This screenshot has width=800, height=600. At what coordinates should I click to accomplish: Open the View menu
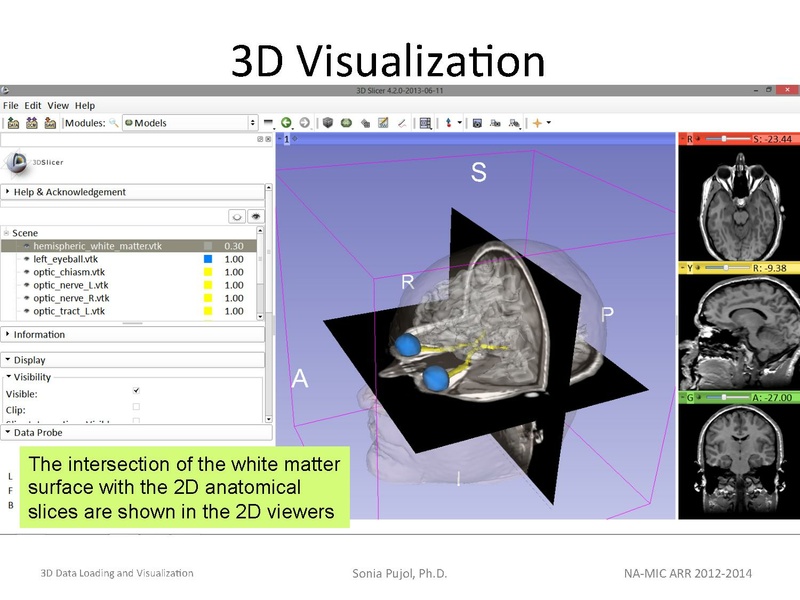pos(58,106)
